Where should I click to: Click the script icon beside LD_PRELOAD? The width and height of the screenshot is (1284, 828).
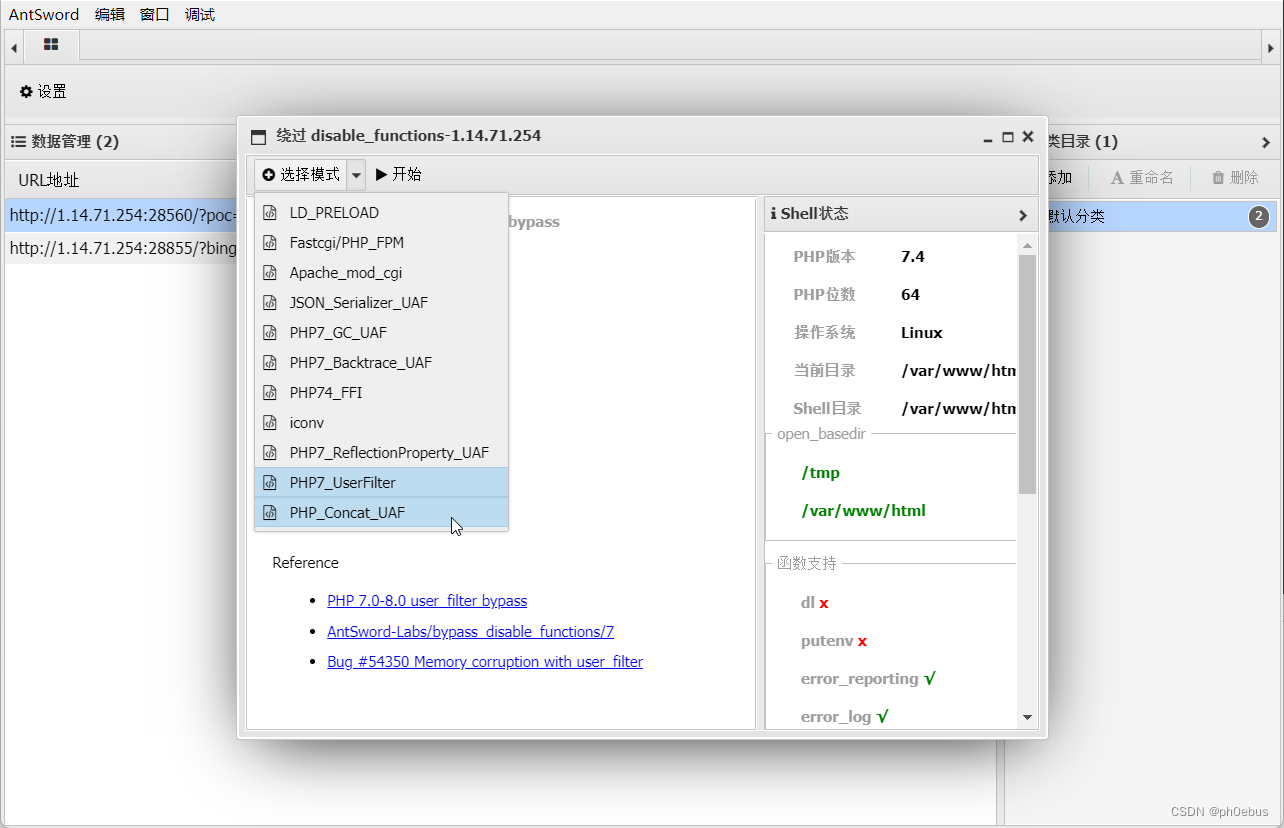pos(269,212)
